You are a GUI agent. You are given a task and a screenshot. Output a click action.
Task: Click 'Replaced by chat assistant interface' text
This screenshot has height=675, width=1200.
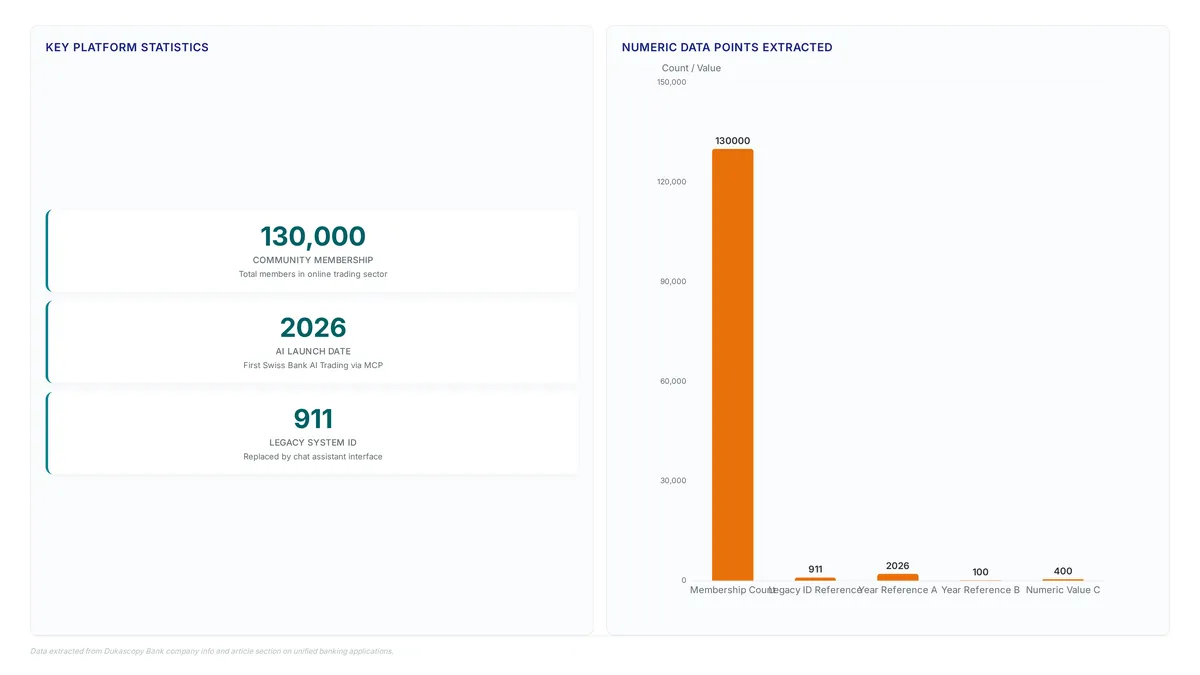(x=313, y=456)
